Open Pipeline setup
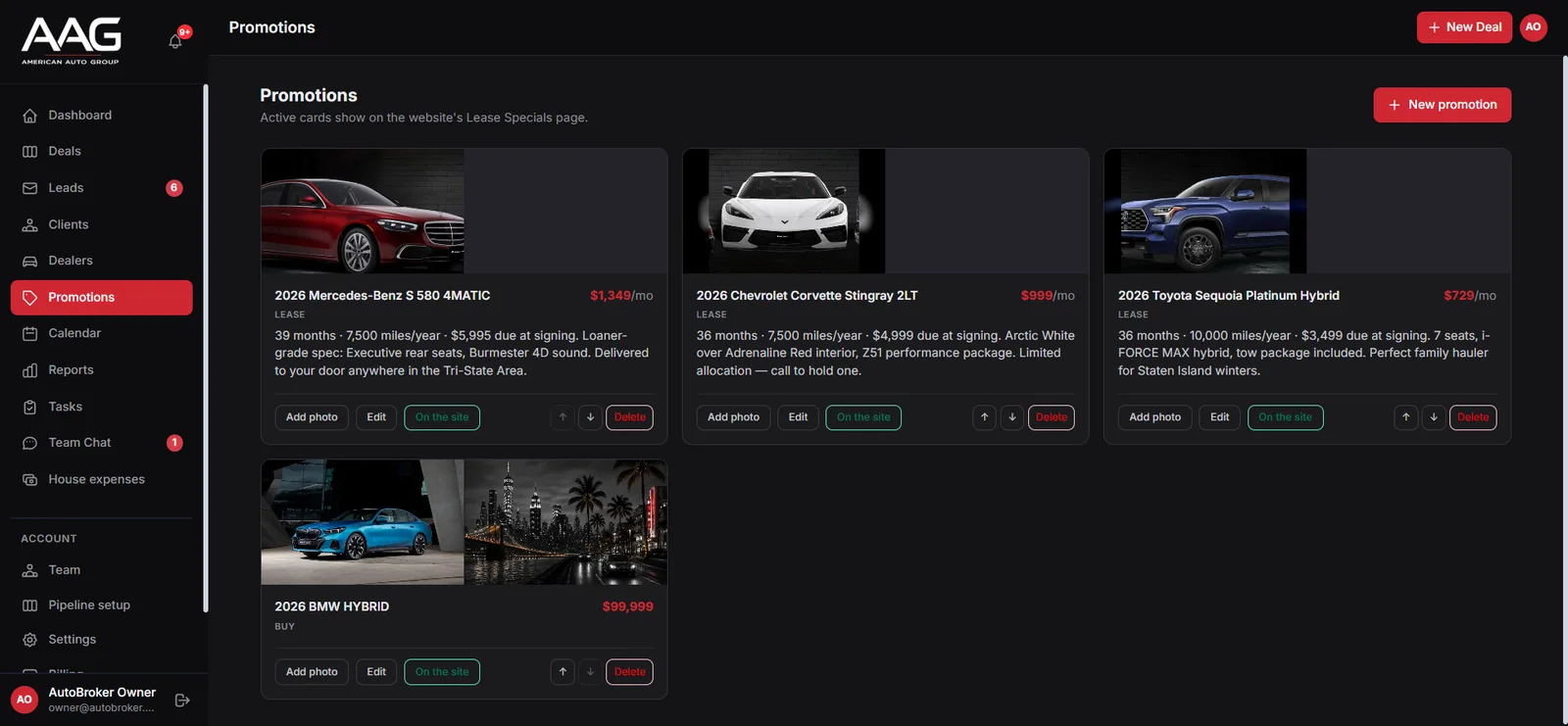Image resolution: width=1568 pixels, height=726 pixels. click(x=102, y=605)
